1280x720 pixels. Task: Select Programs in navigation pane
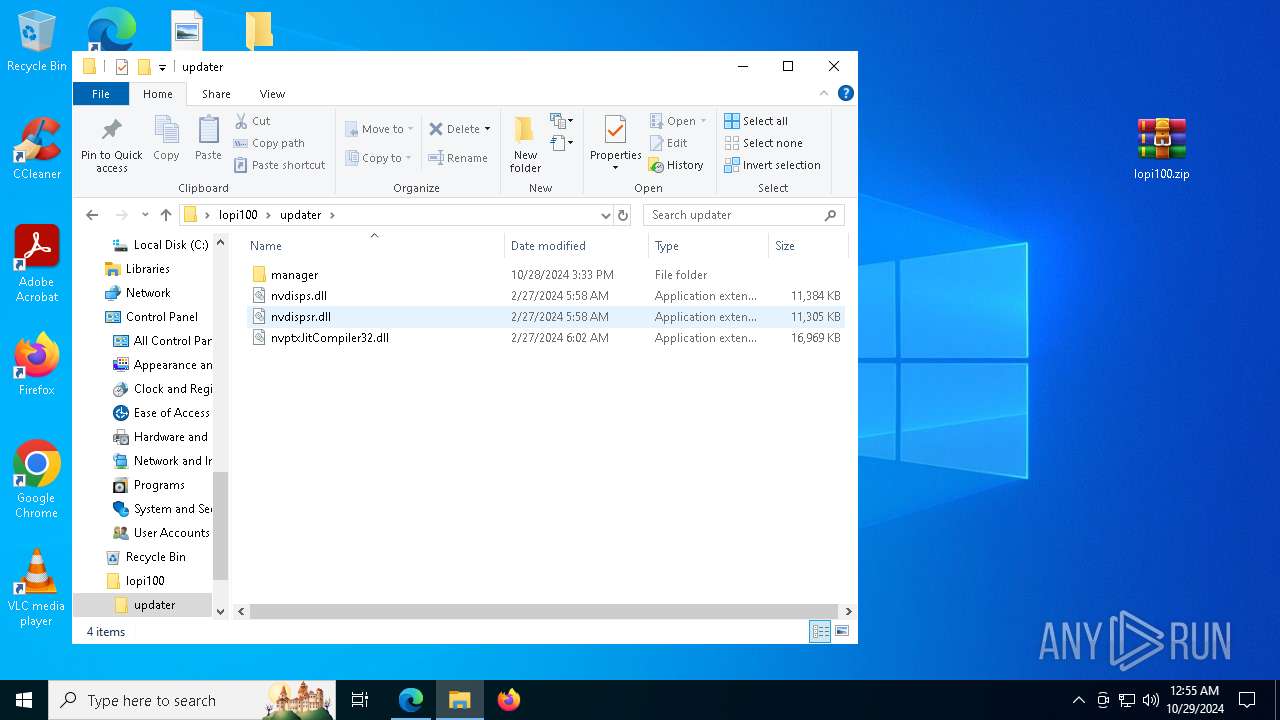148,485
